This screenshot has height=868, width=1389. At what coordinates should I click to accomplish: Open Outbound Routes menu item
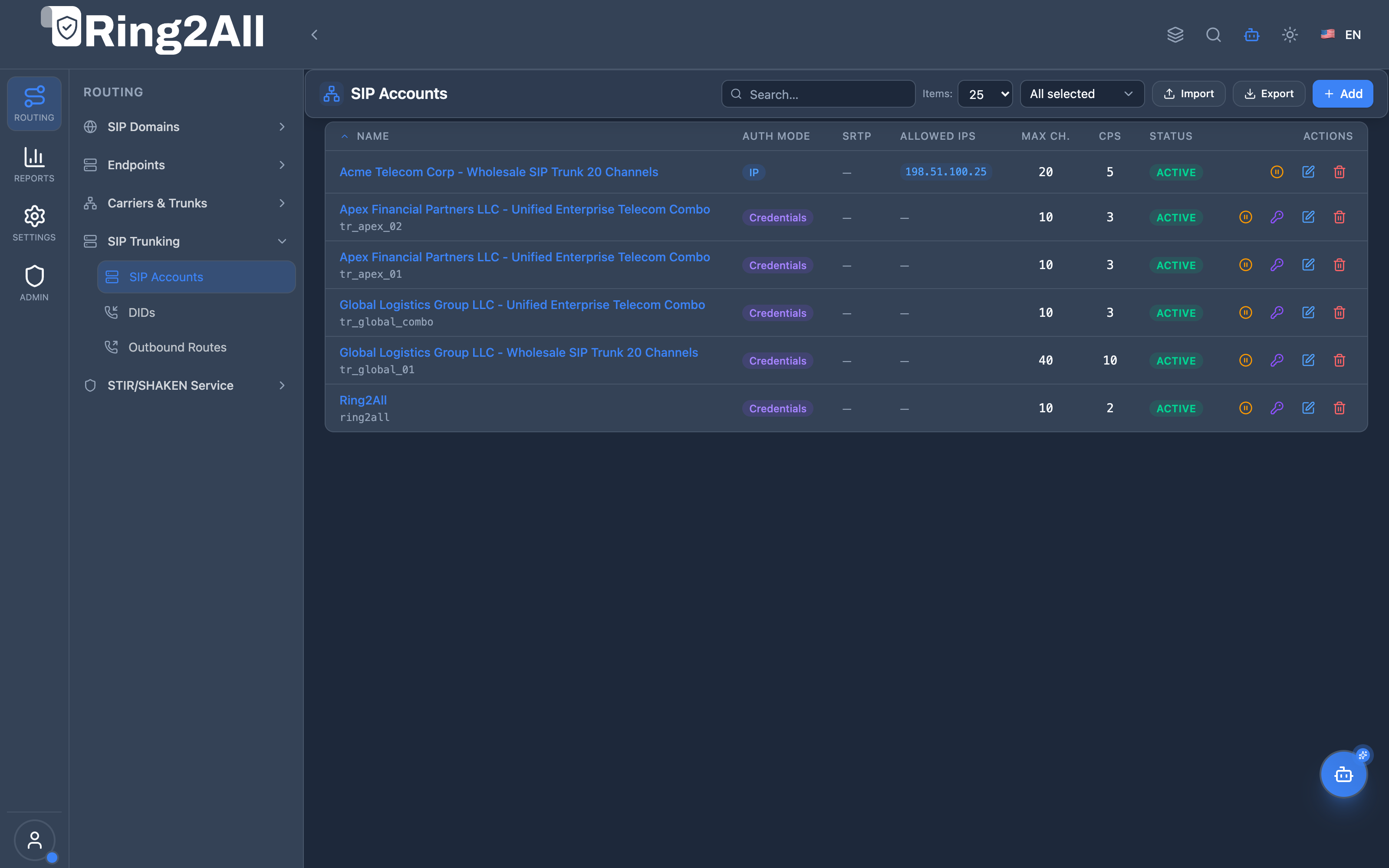196,347
